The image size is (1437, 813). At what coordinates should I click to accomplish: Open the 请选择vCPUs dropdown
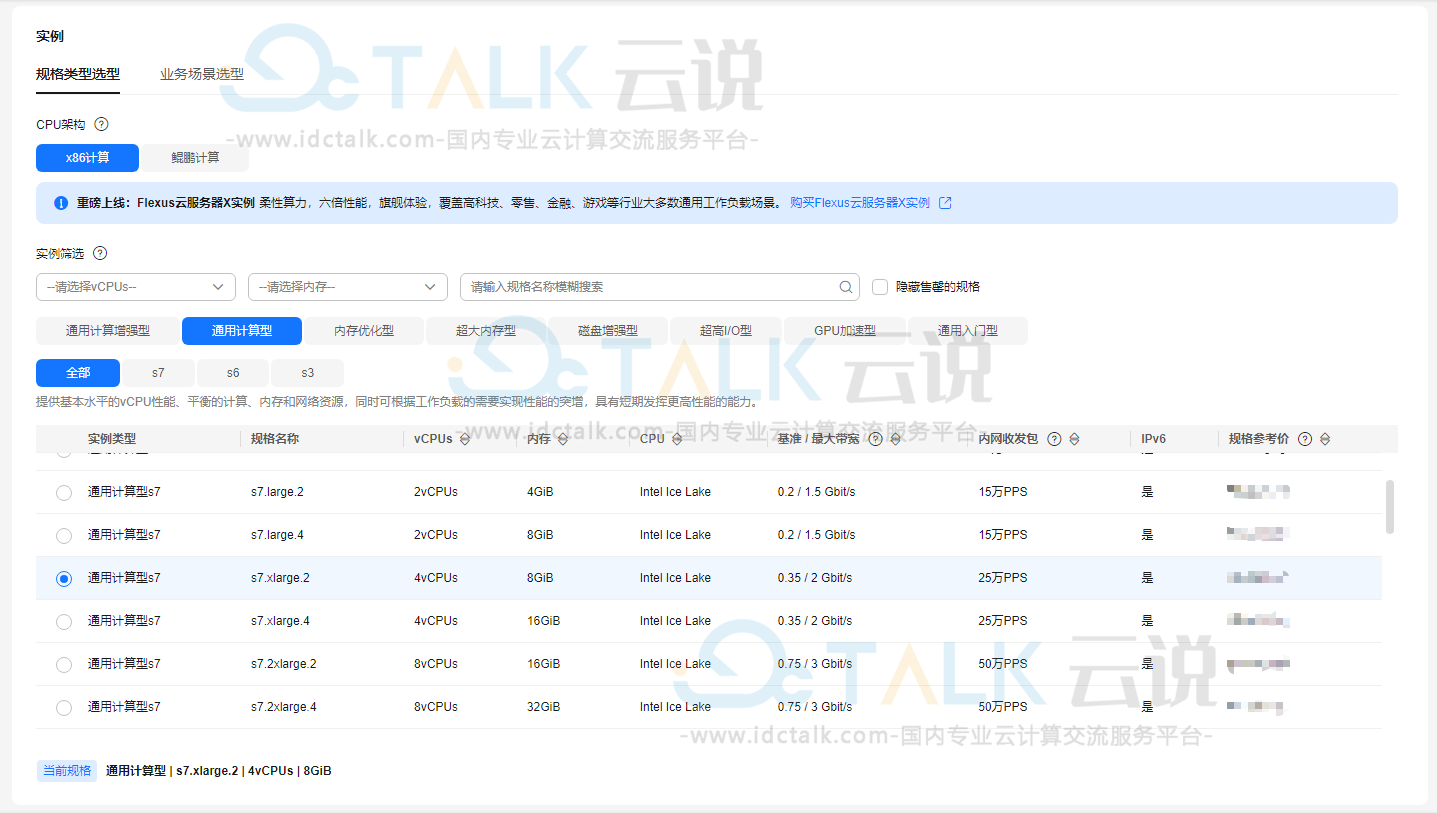(x=136, y=287)
